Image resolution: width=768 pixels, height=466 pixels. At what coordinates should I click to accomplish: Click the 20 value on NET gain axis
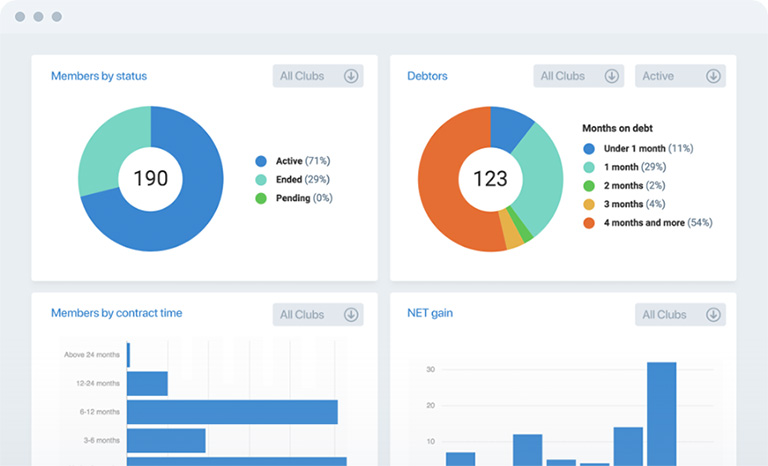431,405
